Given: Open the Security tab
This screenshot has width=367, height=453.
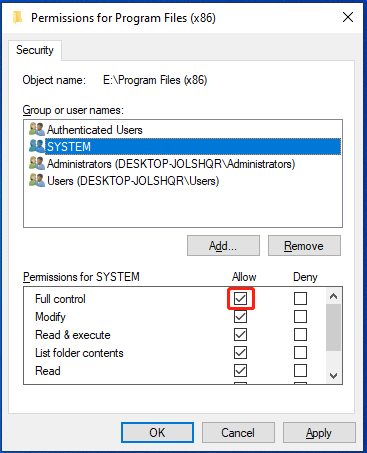Looking at the screenshot, I should pos(35,50).
